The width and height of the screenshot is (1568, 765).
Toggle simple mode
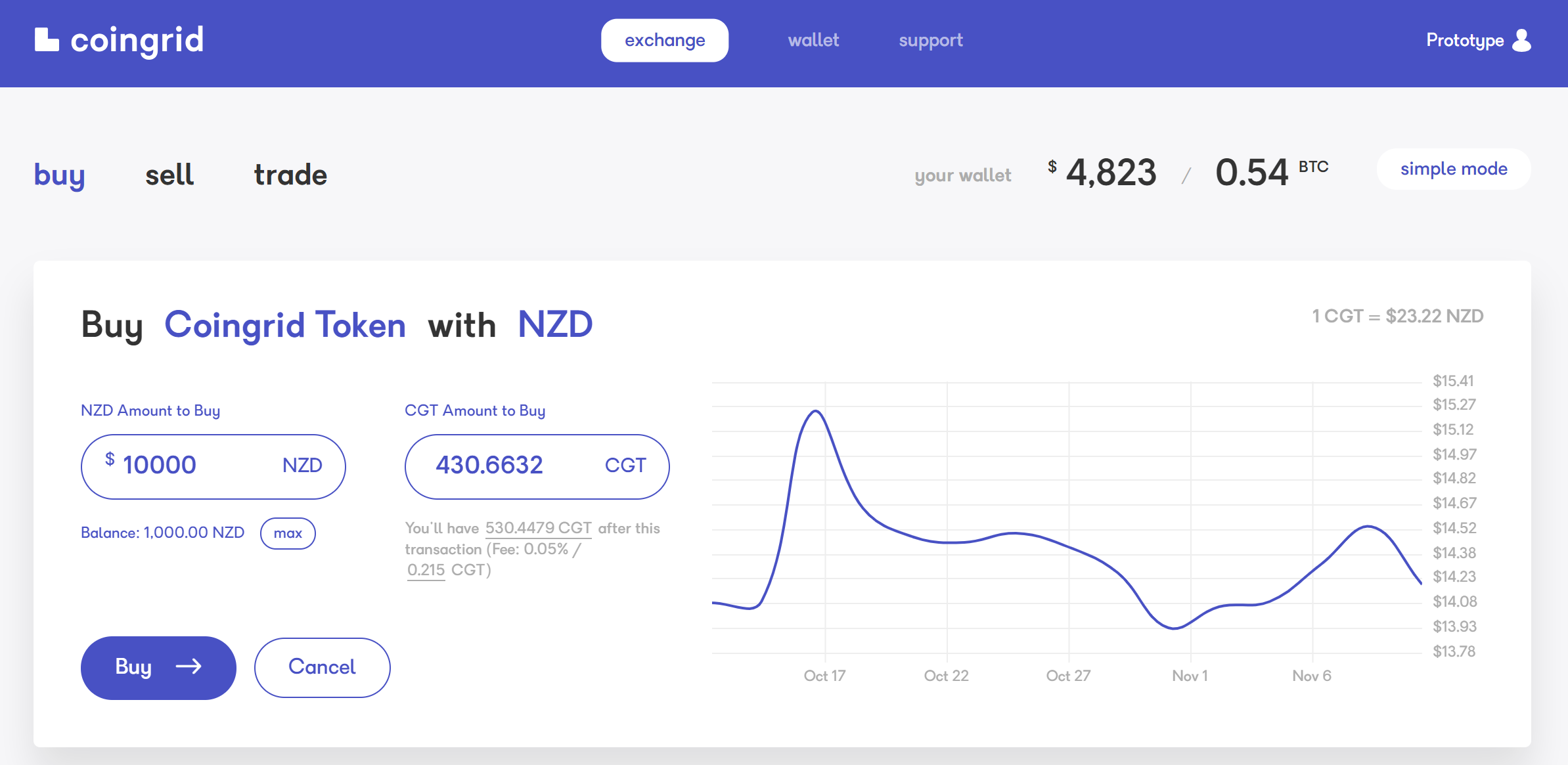pyautogui.click(x=1453, y=169)
